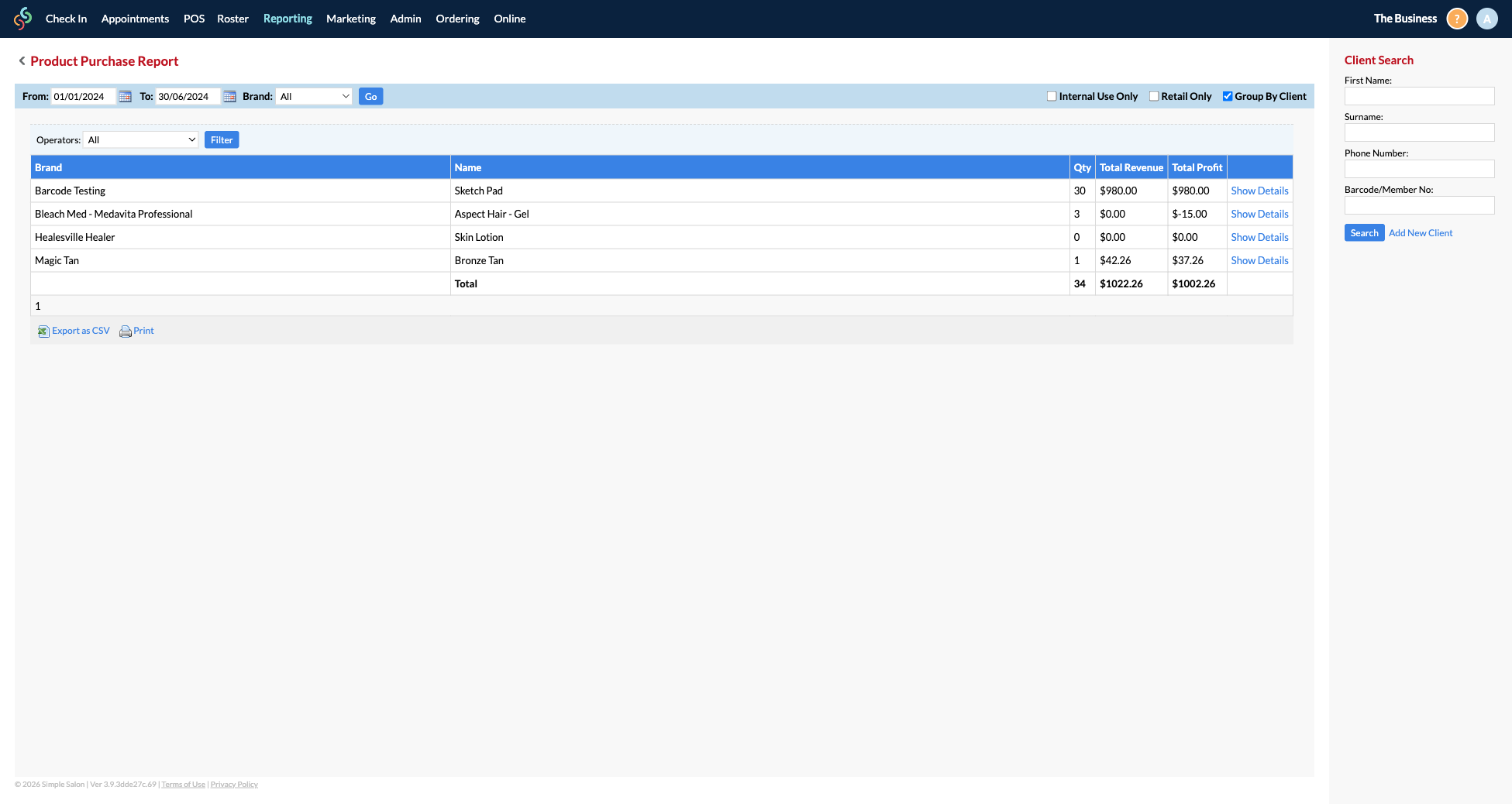Image resolution: width=1512 pixels, height=804 pixels.
Task: Open the Appointments menu
Action: coord(134,18)
